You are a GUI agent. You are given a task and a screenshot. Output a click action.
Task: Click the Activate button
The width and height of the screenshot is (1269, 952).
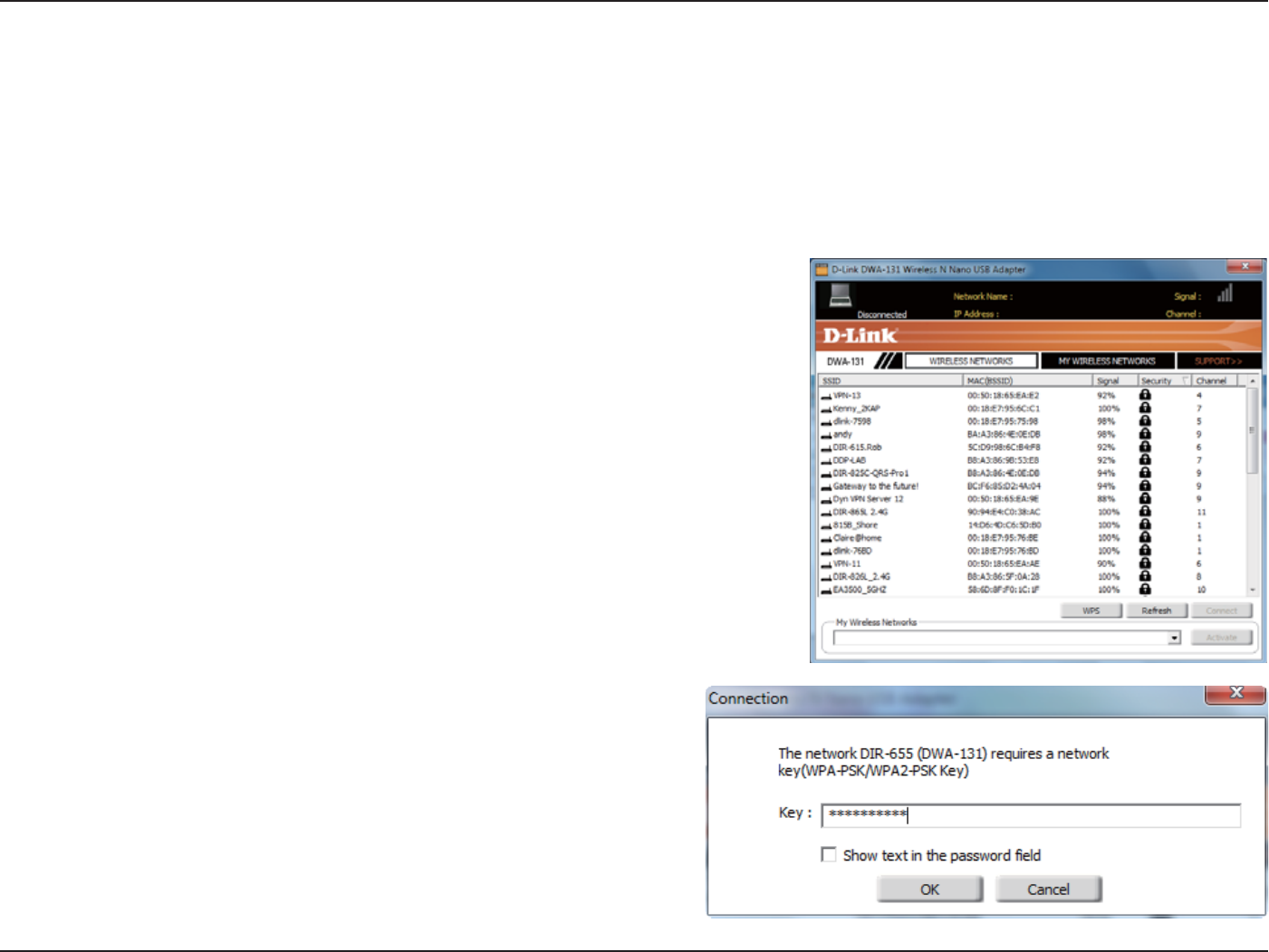[x=1222, y=638]
